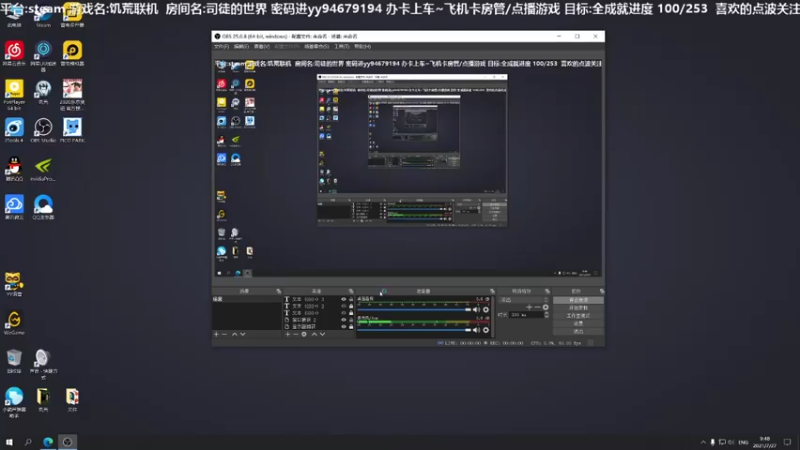
Task: Open the Recycle Bin icon
Action: 14,361
